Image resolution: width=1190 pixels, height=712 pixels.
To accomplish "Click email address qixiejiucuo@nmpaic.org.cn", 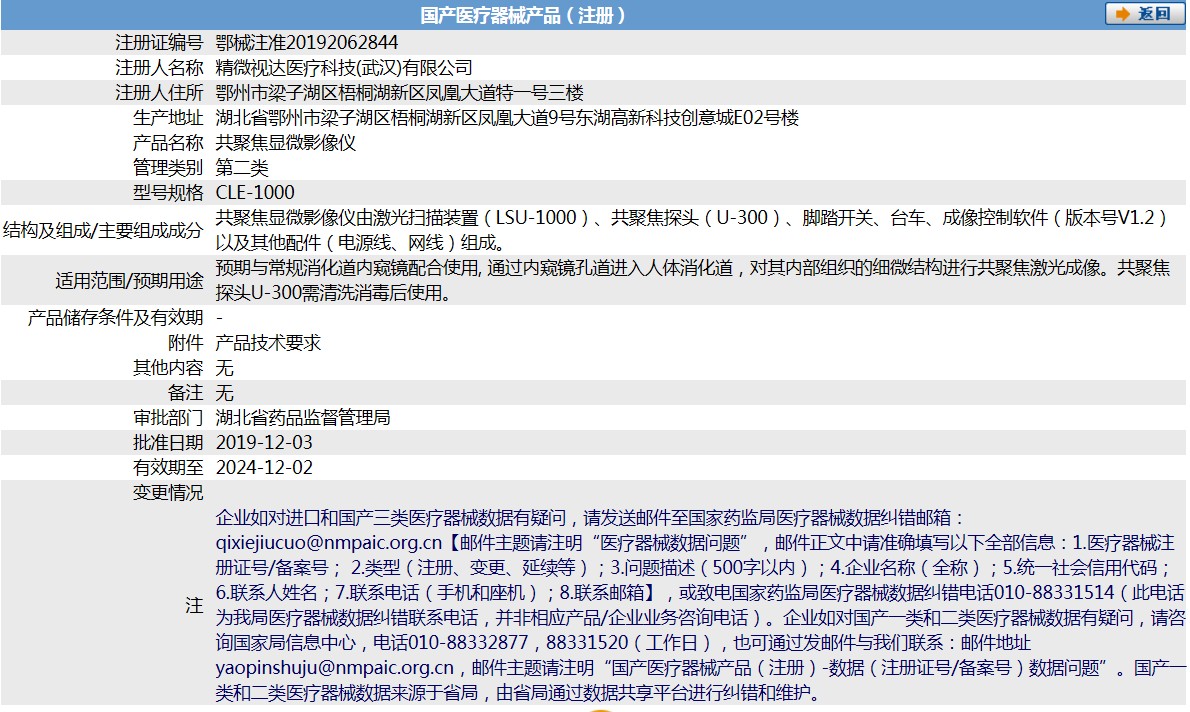I will [x=329, y=543].
